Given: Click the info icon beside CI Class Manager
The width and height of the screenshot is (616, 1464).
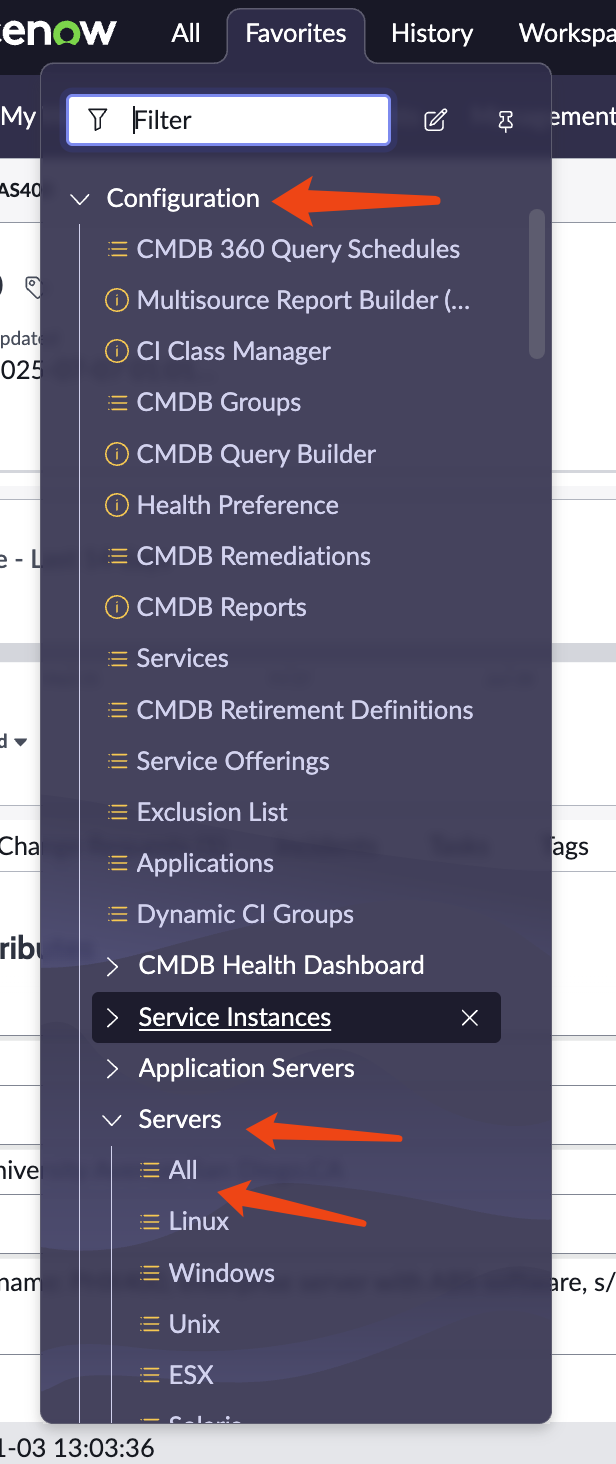Looking at the screenshot, I should click(x=117, y=352).
